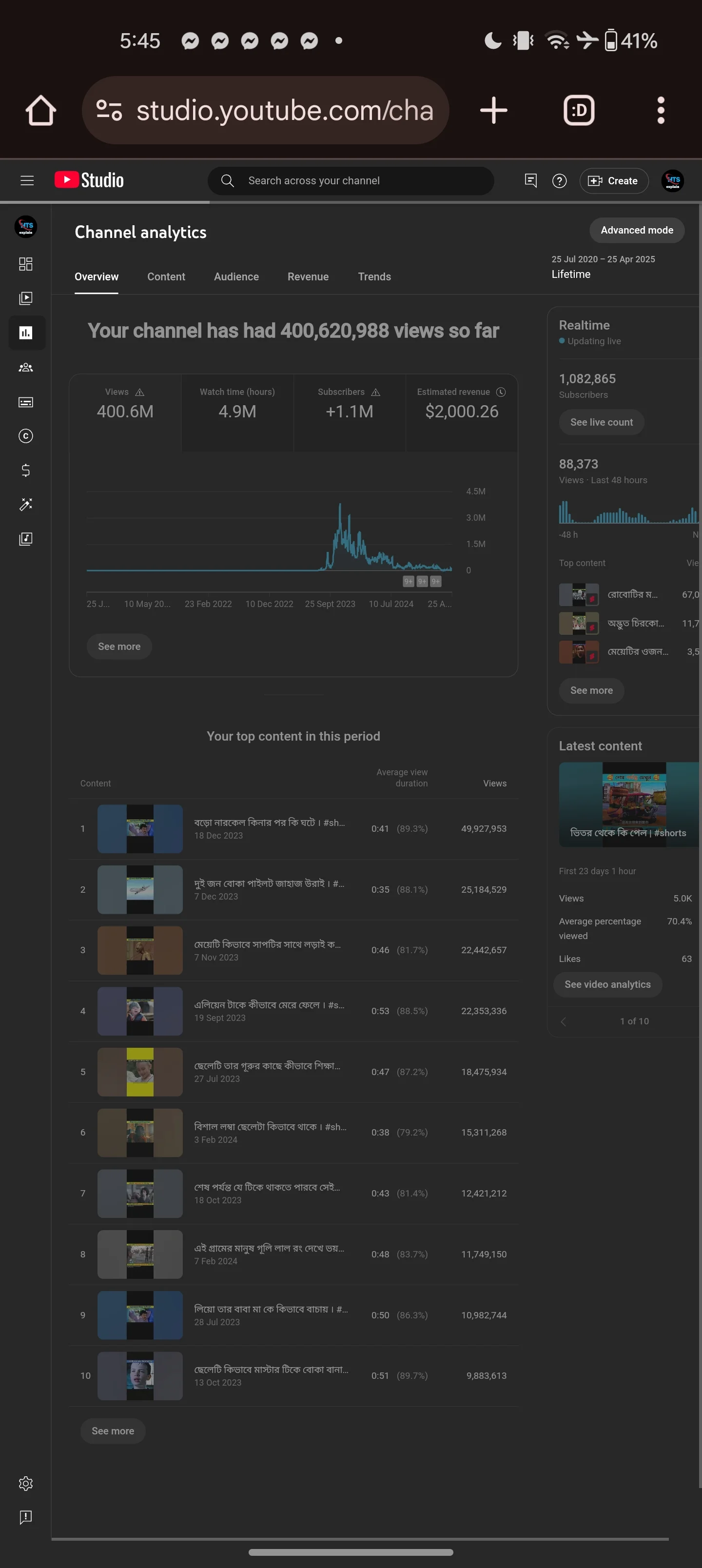Open video row dated 19 Sept 2023
The image size is (702, 1568).
[293, 1011]
